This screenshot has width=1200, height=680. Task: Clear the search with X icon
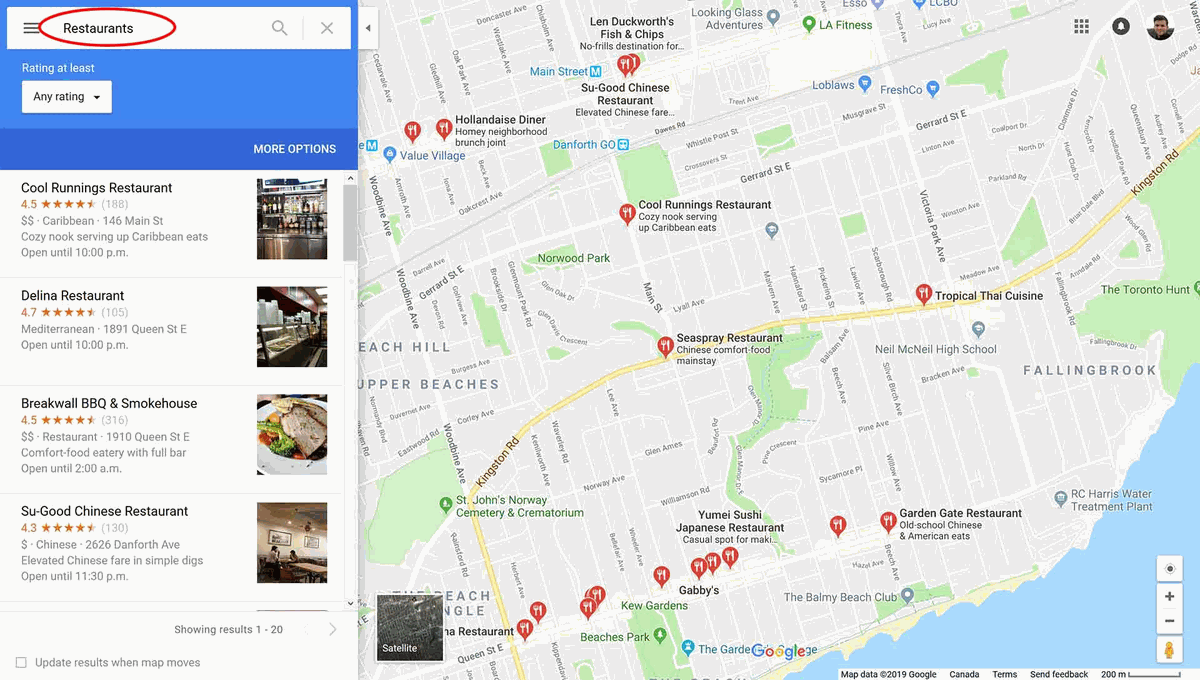[x=327, y=28]
